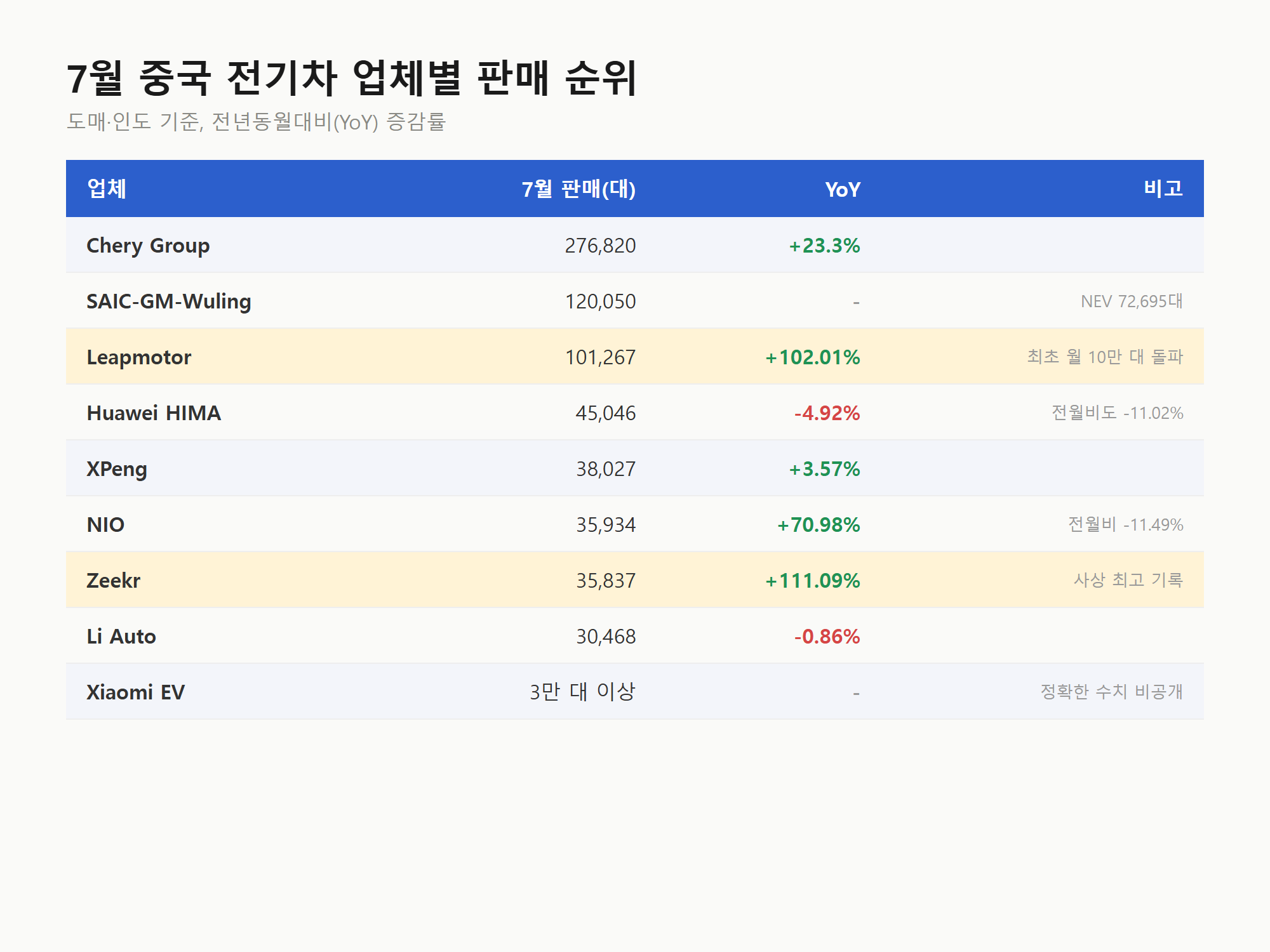Click the +70.98% YoY value
The width and height of the screenshot is (1270, 952).
[x=819, y=525]
